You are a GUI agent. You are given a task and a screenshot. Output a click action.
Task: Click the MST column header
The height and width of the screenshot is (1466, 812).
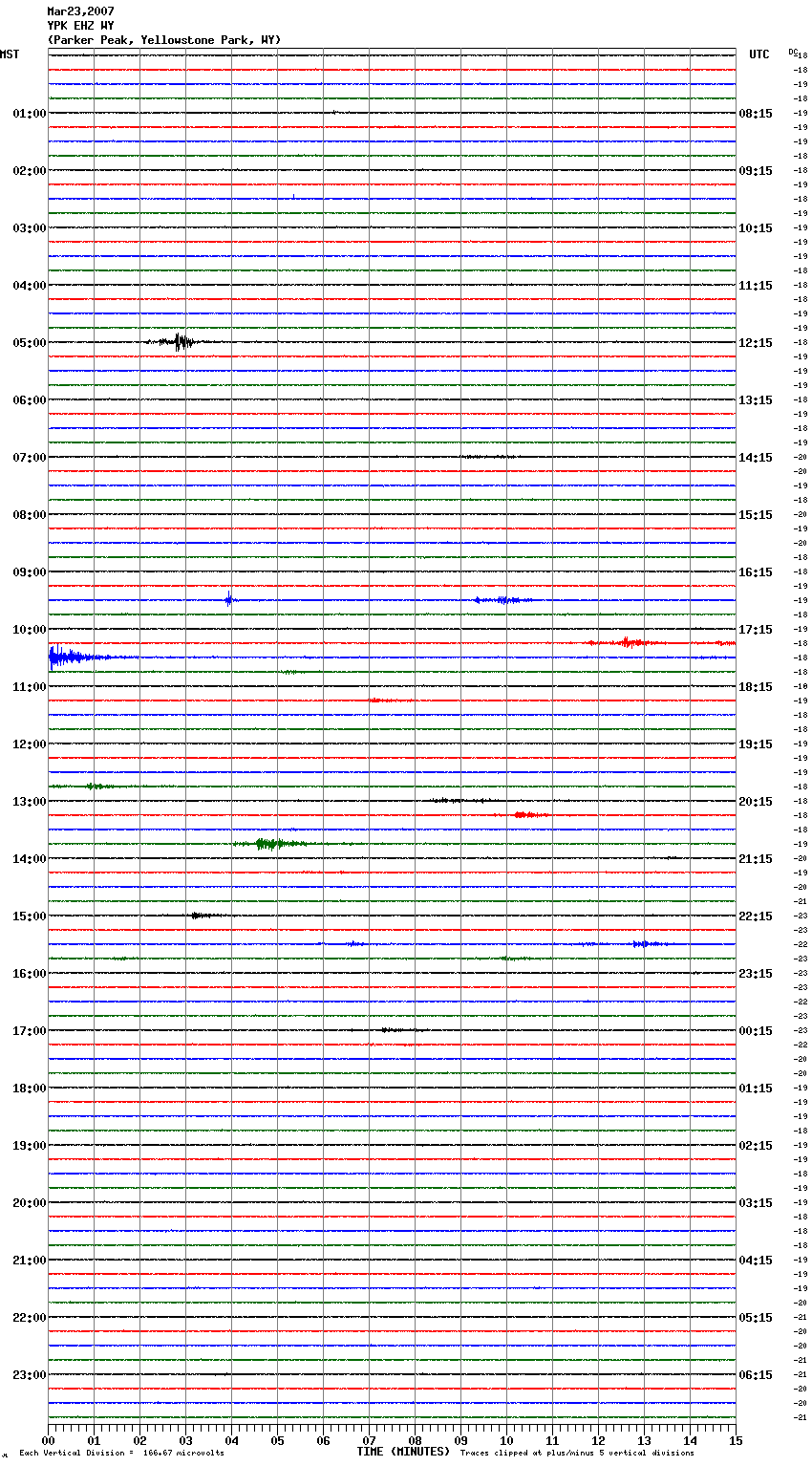point(10,54)
